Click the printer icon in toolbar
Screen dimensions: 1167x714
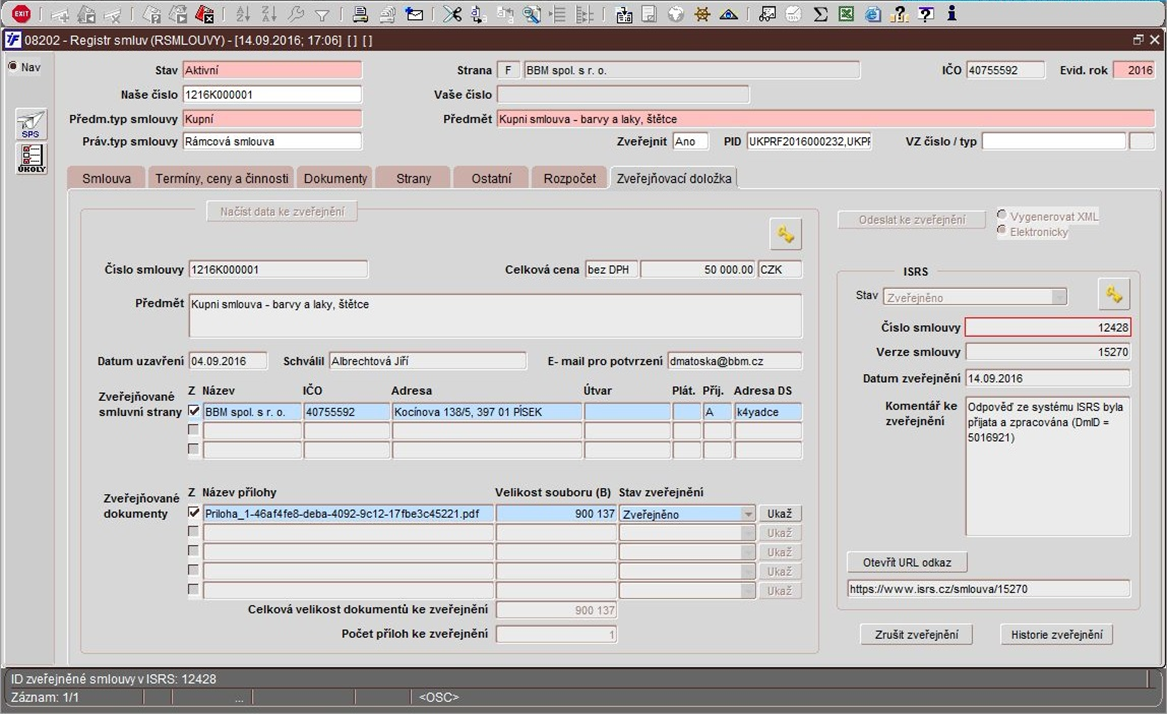pos(360,13)
